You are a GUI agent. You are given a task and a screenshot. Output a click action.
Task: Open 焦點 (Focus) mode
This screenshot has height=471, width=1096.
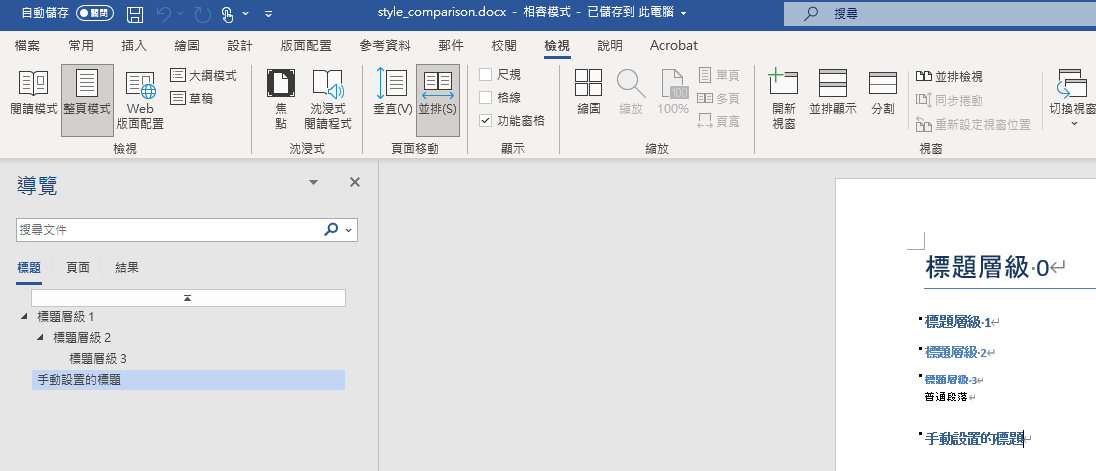point(281,100)
